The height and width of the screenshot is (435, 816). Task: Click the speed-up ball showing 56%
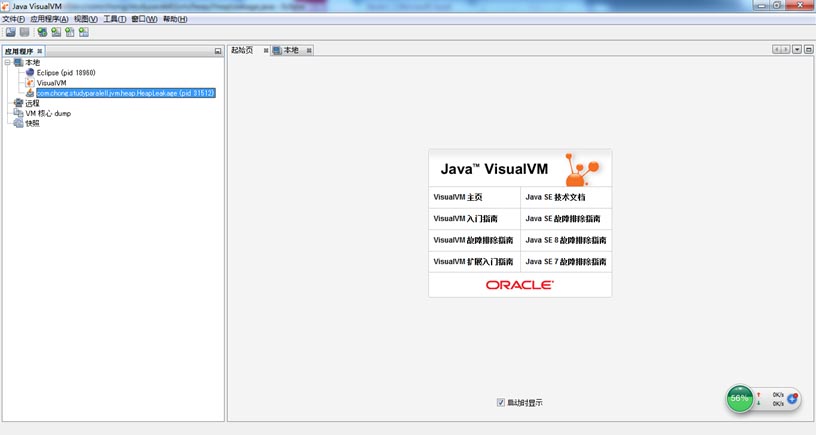(740, 398)
